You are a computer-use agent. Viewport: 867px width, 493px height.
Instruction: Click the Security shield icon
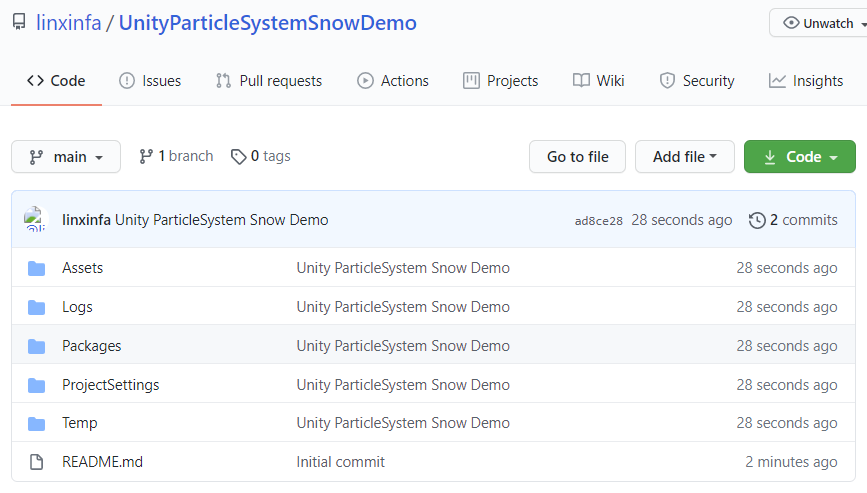click(667, 81)
